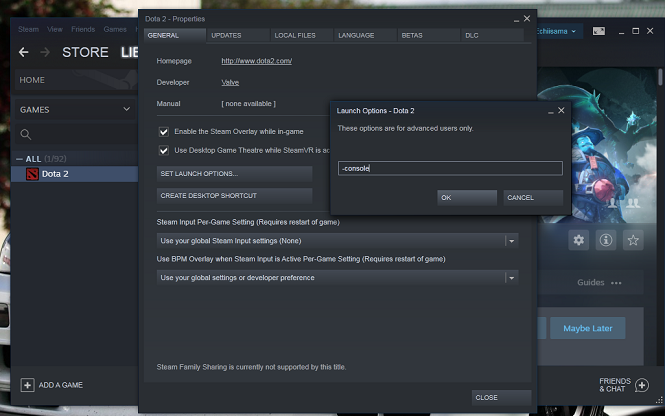Open the BPM Overlay setting dropdown
This screenshot has height=416, width=665.
(x=338, y=278)
